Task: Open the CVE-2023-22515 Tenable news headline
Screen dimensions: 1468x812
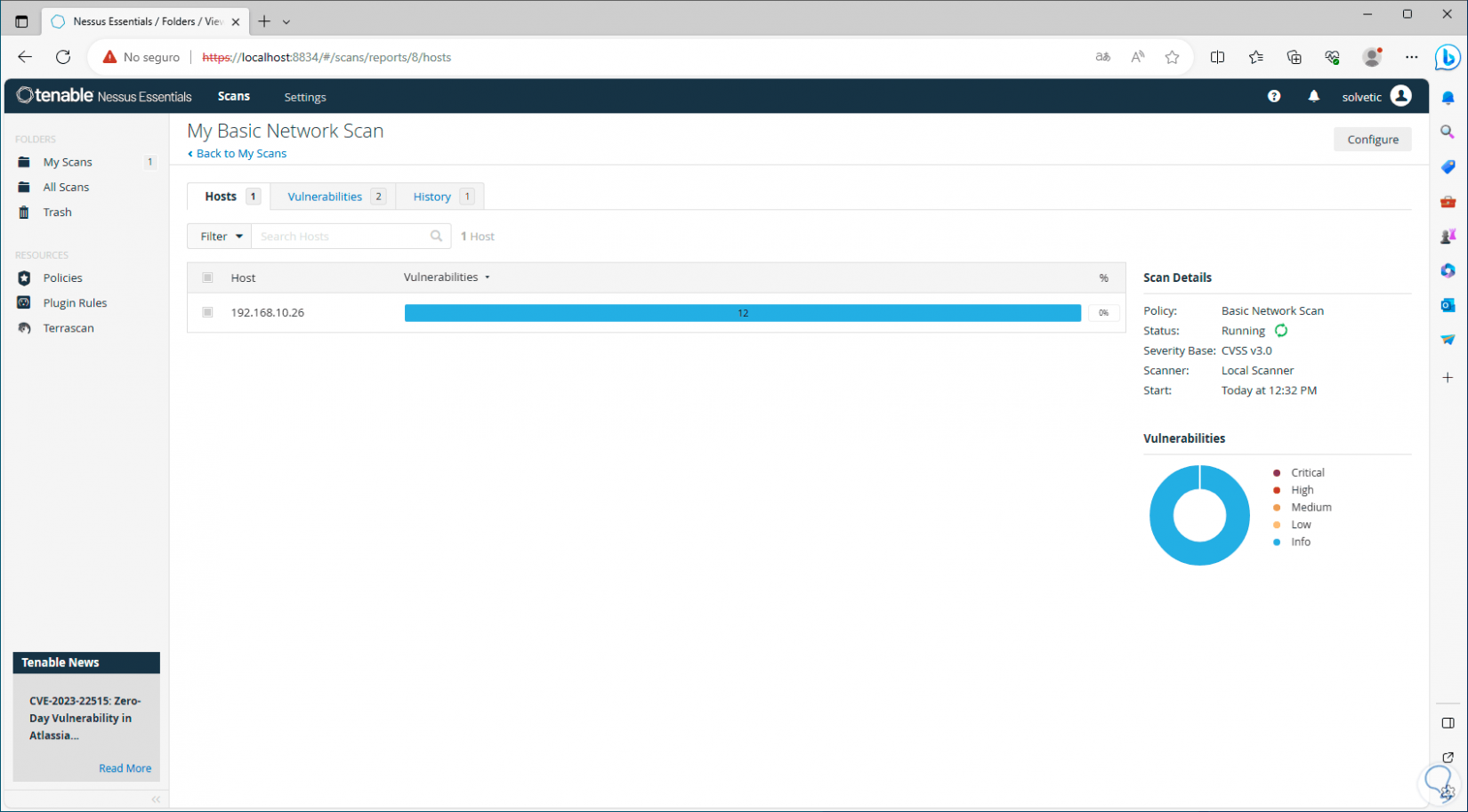Action: coord(85,718)
